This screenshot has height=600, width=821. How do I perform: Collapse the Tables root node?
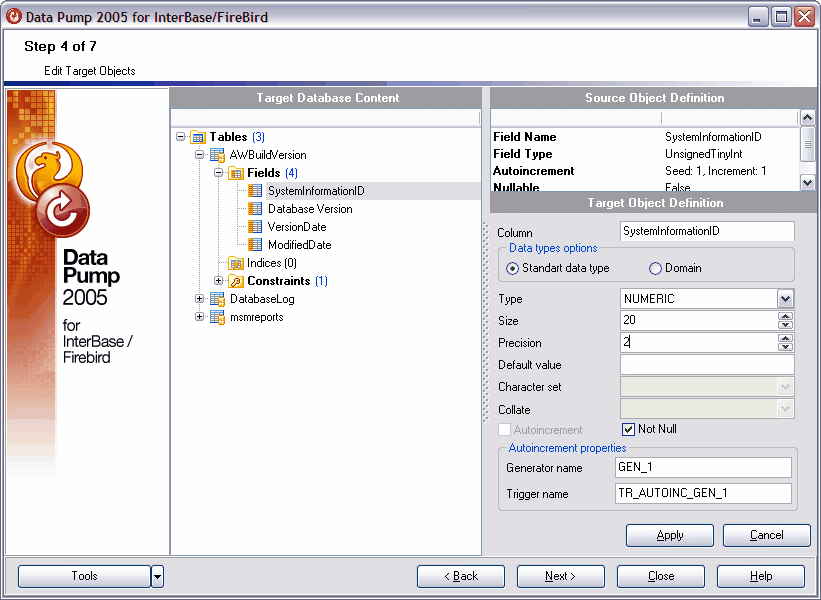[x=181, y=137]
